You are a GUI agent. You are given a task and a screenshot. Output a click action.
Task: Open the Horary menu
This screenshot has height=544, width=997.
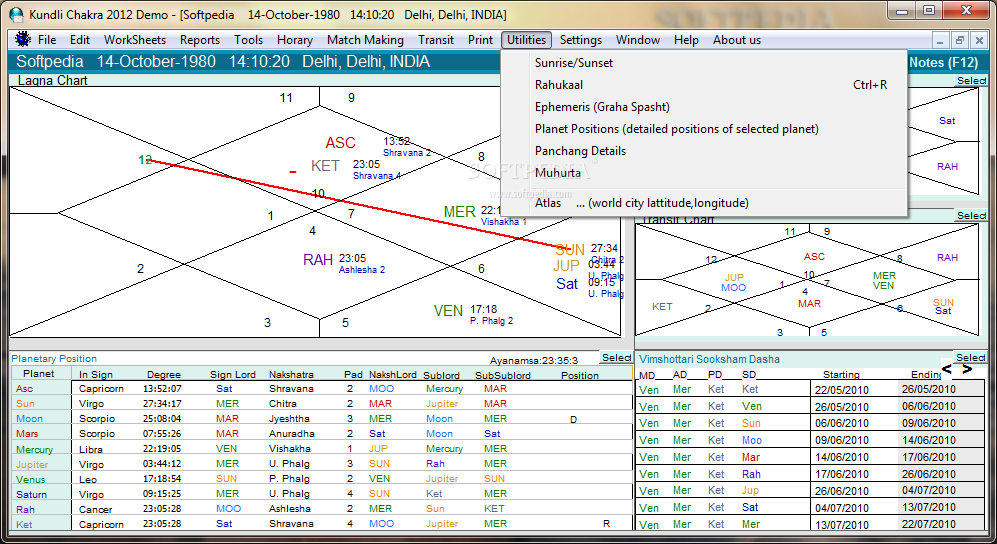(x=294, y=39)
